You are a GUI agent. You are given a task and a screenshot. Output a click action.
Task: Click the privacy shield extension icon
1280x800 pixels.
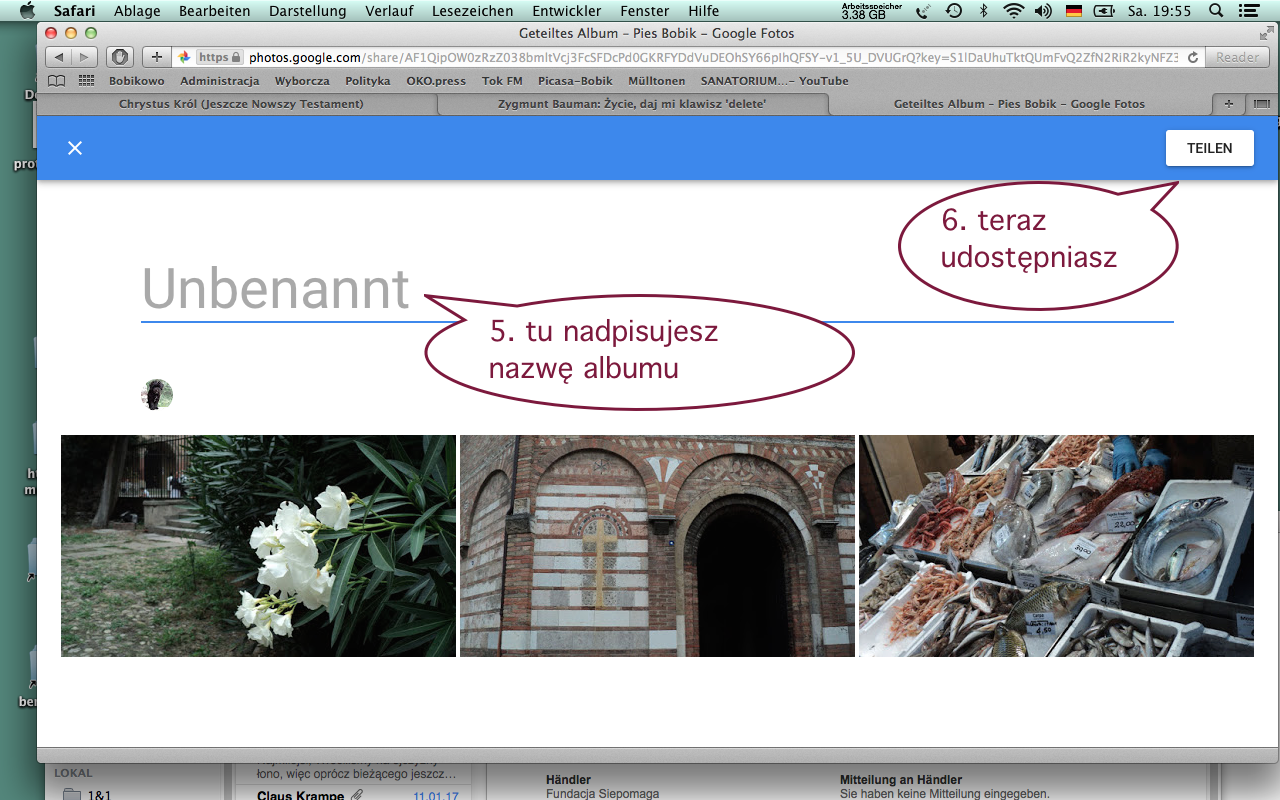click(x=120, y=57)
